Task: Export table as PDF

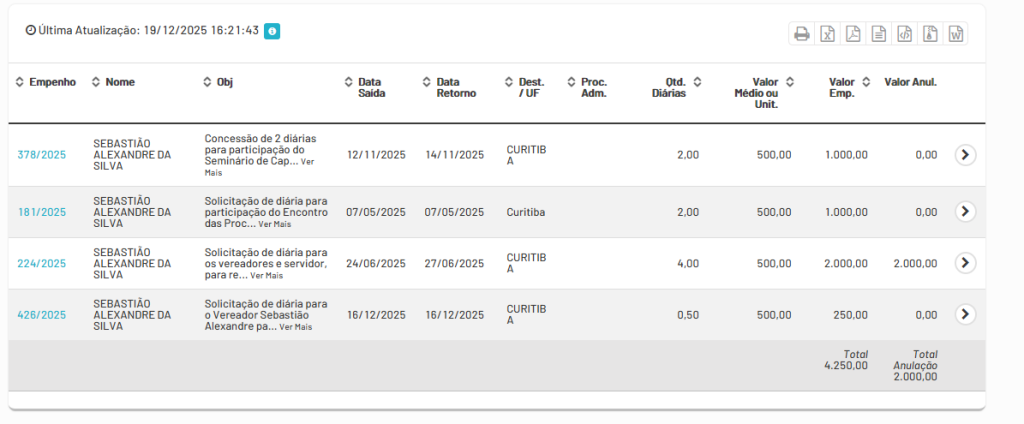Action: [853, 34]
